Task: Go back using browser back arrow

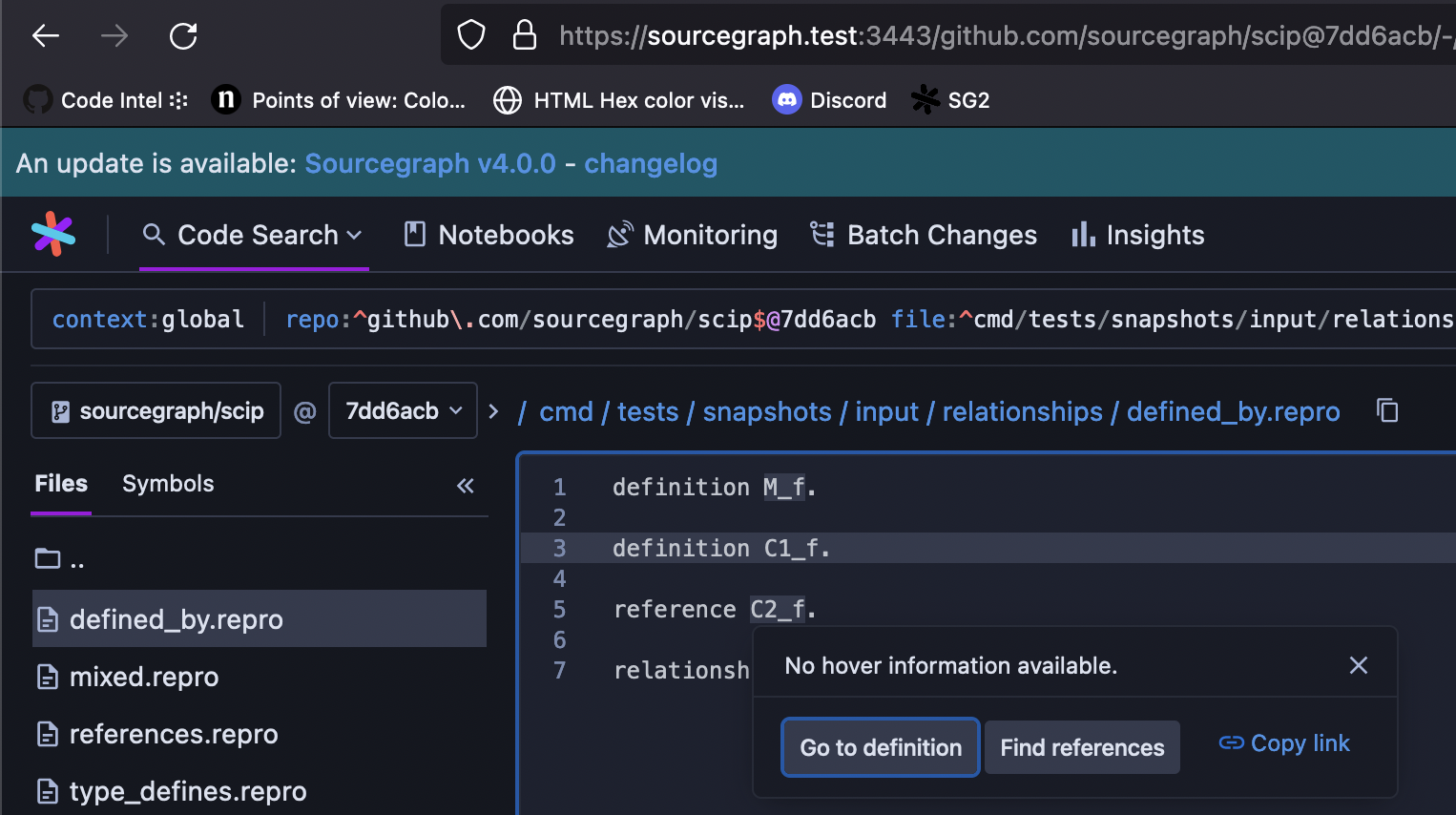Action: click(x=46, y=36)
